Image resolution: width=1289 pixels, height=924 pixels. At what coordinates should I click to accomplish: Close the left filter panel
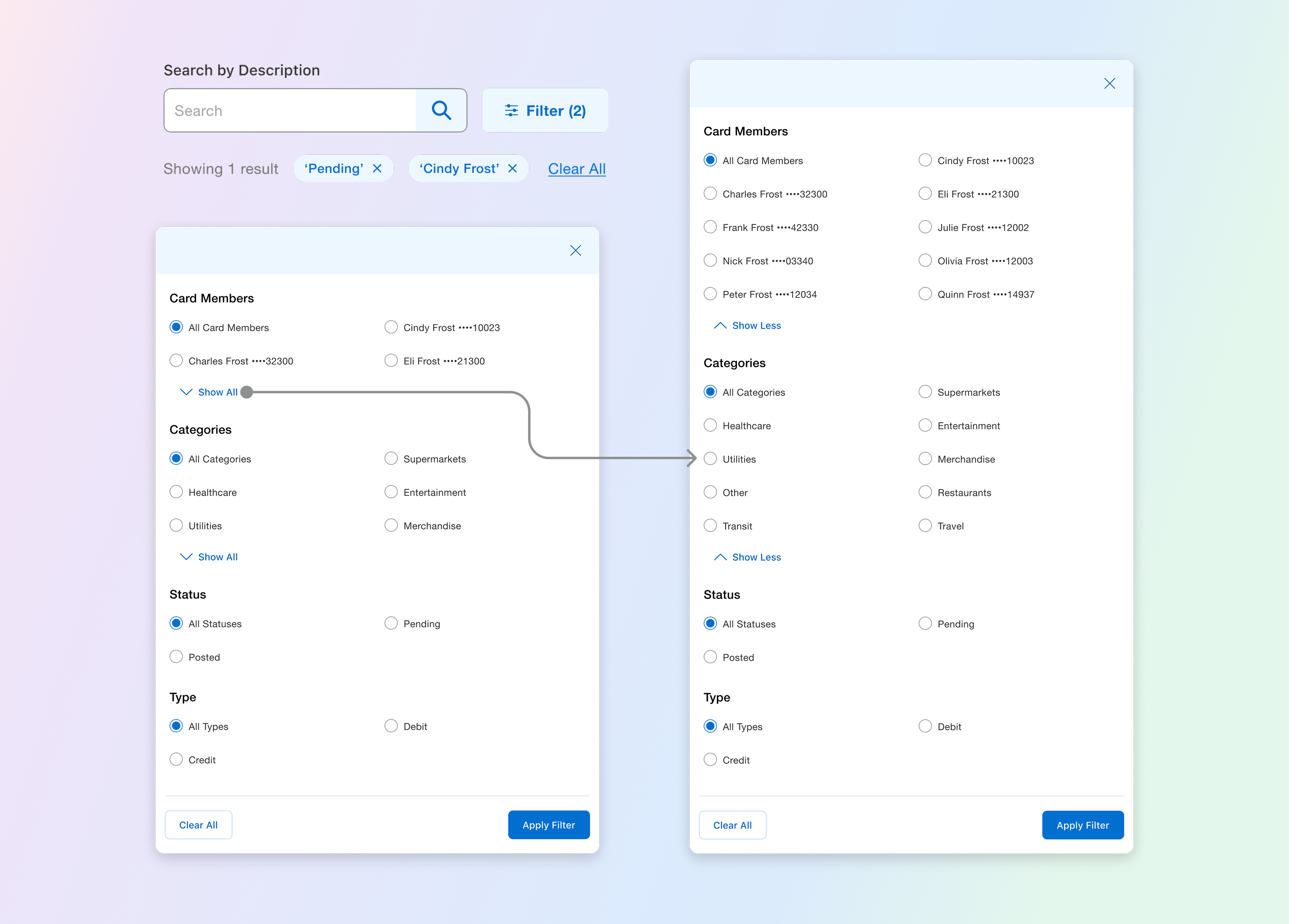575,251
